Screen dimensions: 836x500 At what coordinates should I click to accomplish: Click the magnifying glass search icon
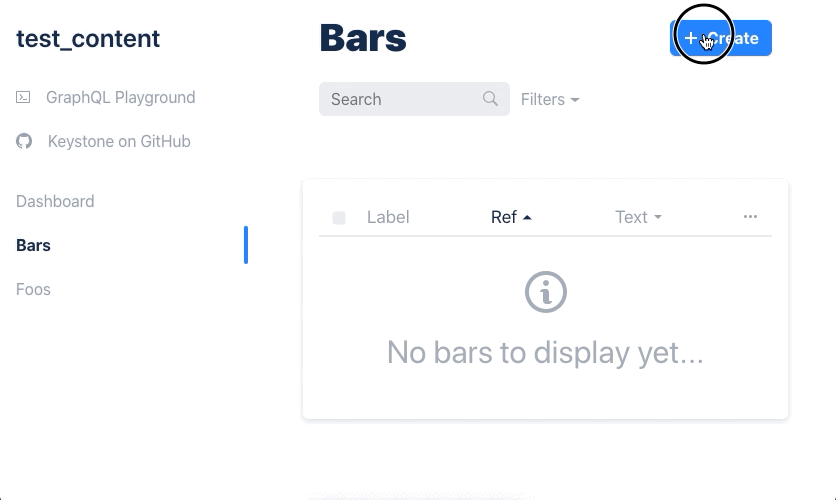pyautogui.click(x=490, y=99)
